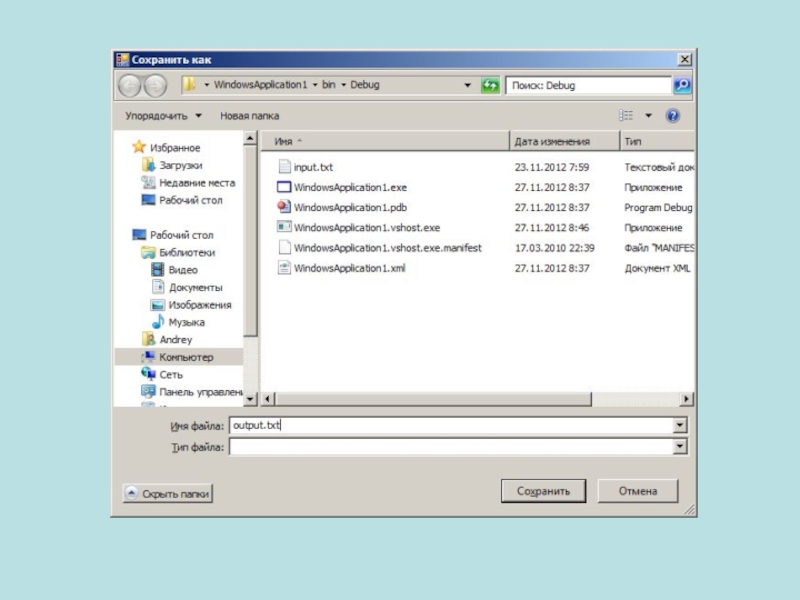Click the back navigation arrow

pos(131,86)
